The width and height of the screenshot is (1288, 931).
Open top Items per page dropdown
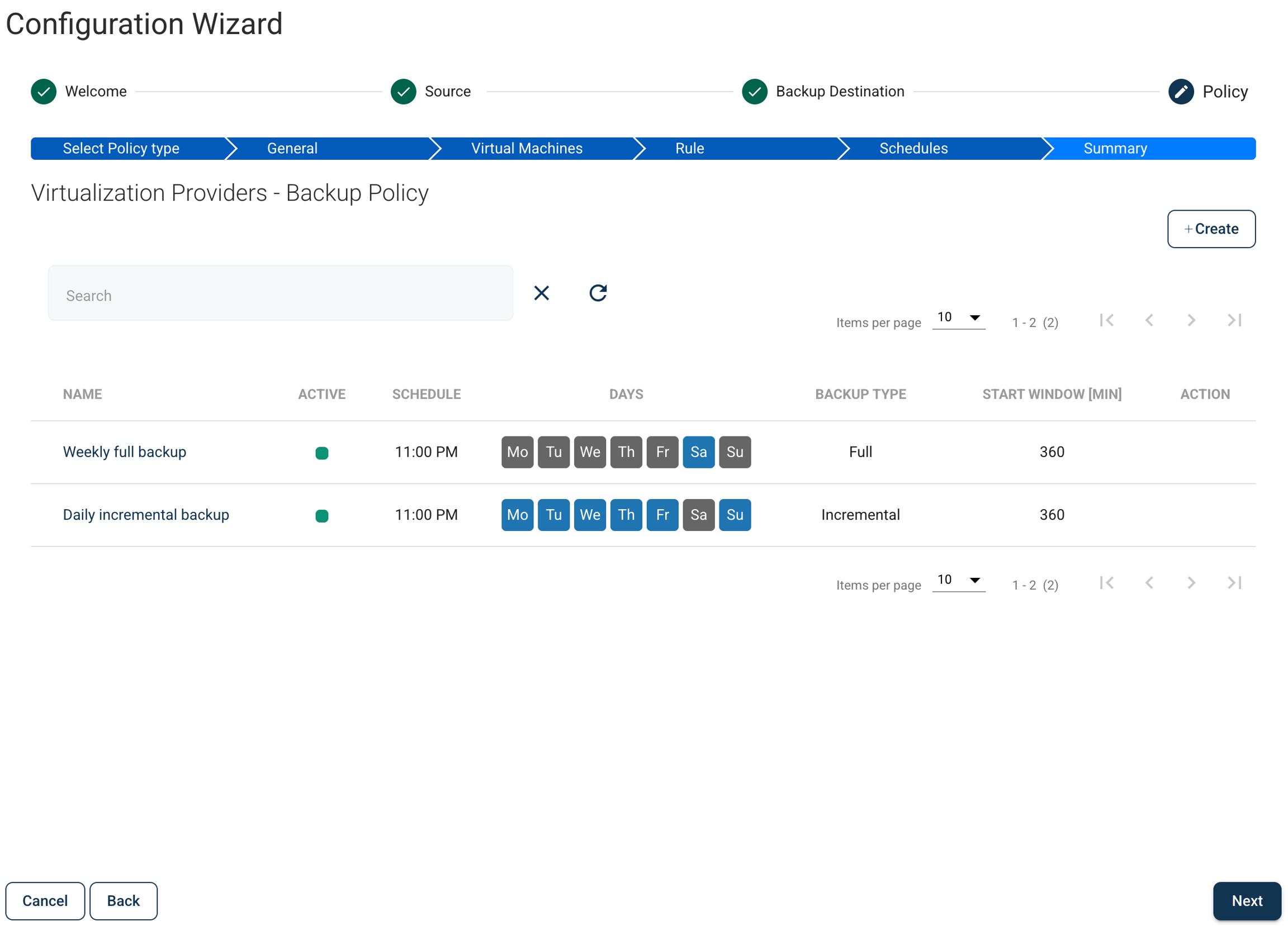[959, 317]
